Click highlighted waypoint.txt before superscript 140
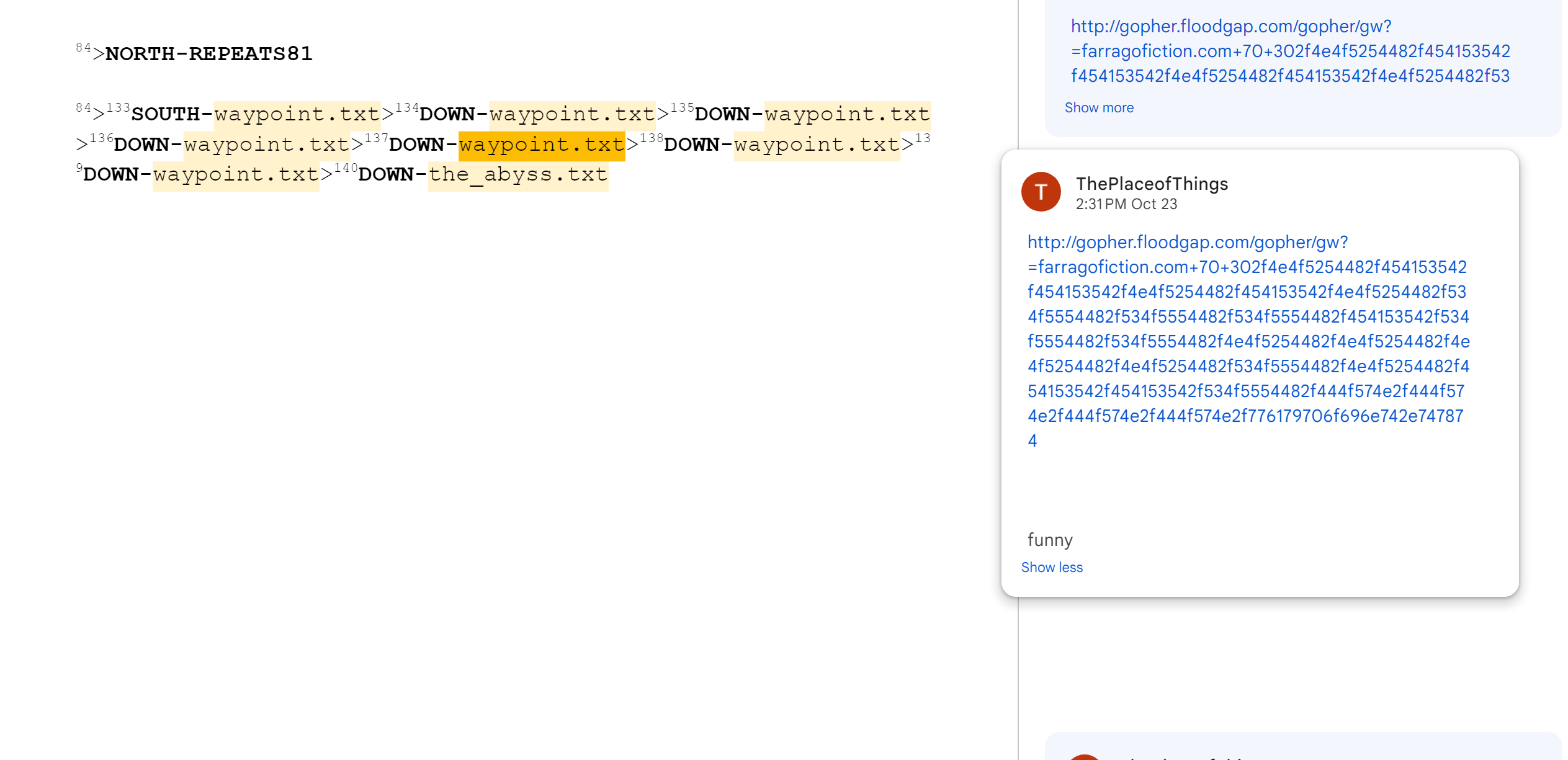The height and width of the screenshot is (760, 1568). point(236,175)
